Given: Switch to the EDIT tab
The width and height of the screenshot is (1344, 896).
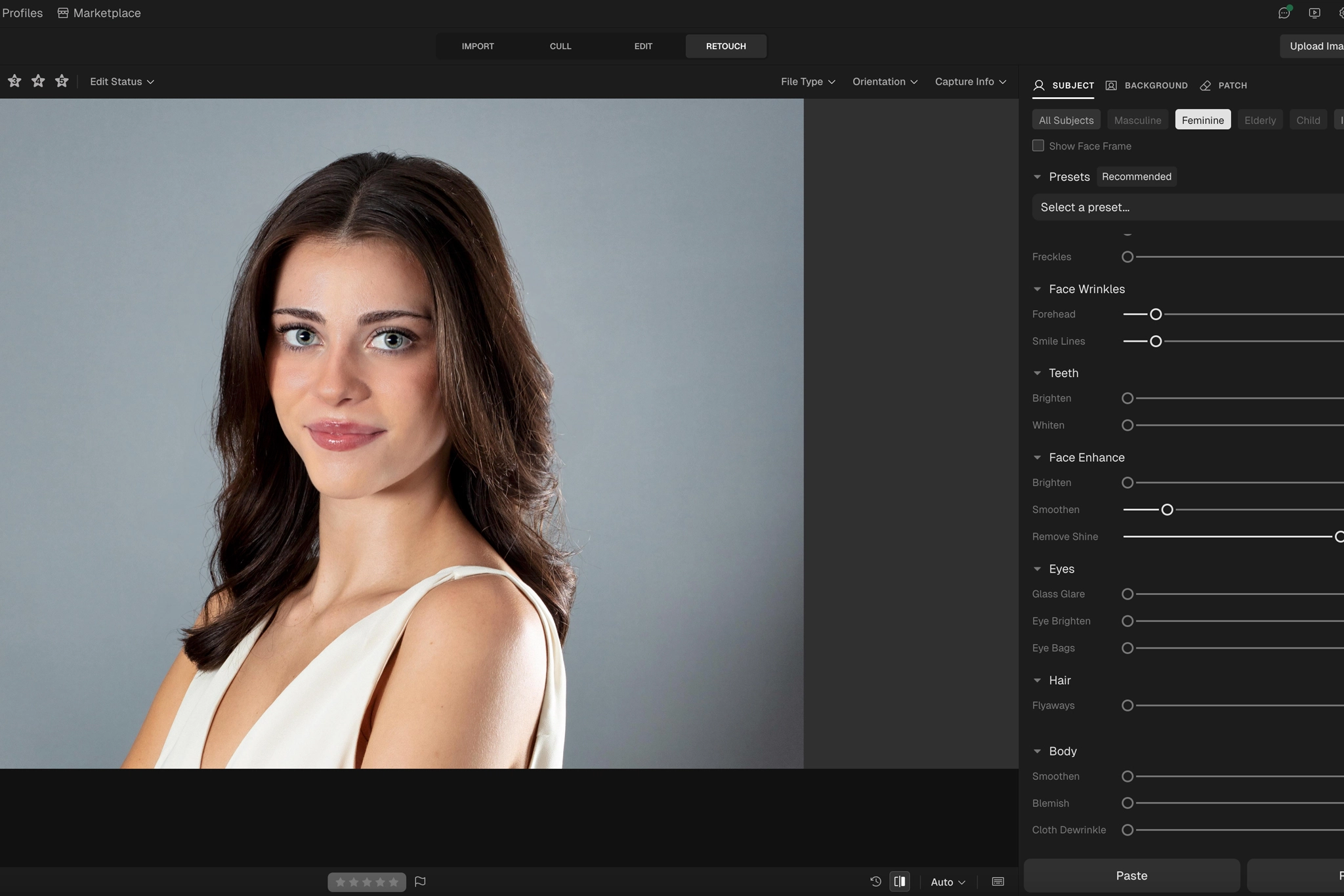Looking at the screenshot, I should pyautogui.click(x=643, y=46).
